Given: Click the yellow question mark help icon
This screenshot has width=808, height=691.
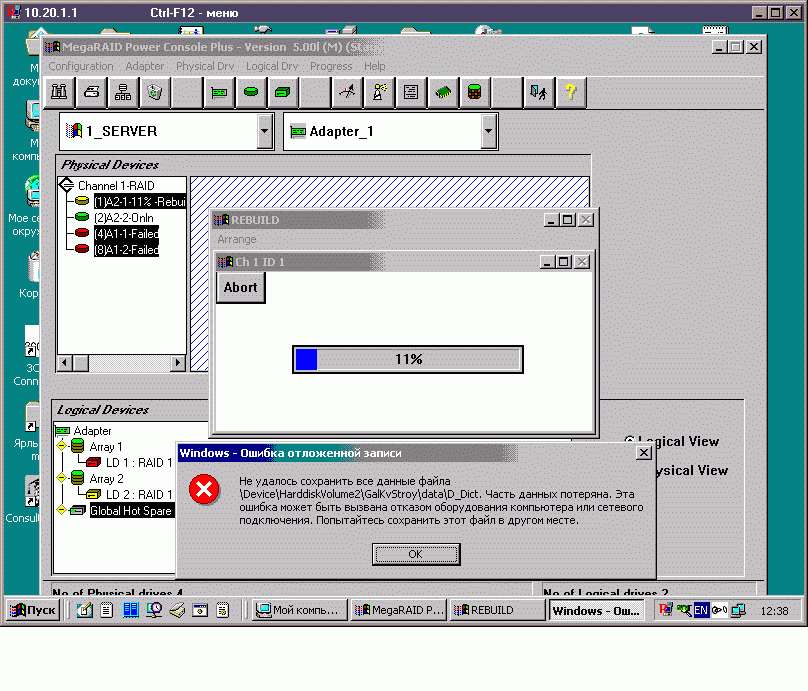Looking at the screenshot, I should pos(570,92).
